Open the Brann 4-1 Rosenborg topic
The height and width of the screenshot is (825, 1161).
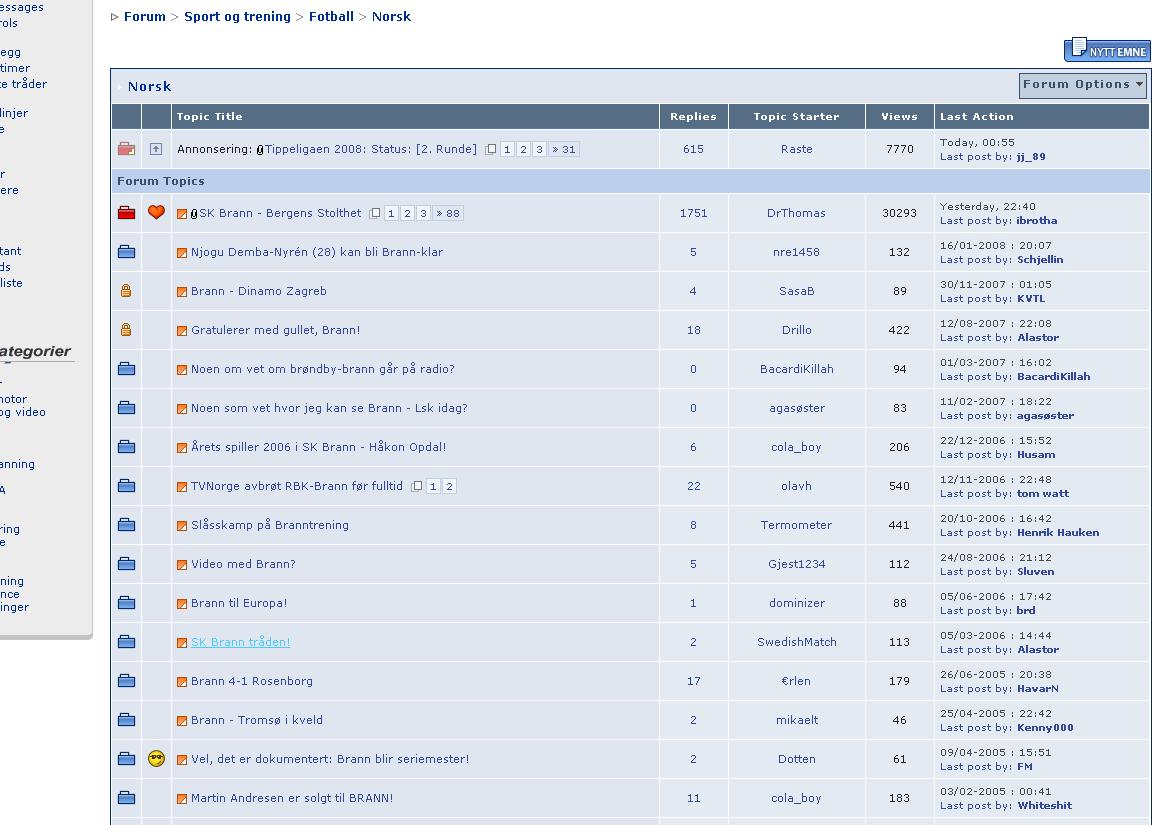point(252,681)
